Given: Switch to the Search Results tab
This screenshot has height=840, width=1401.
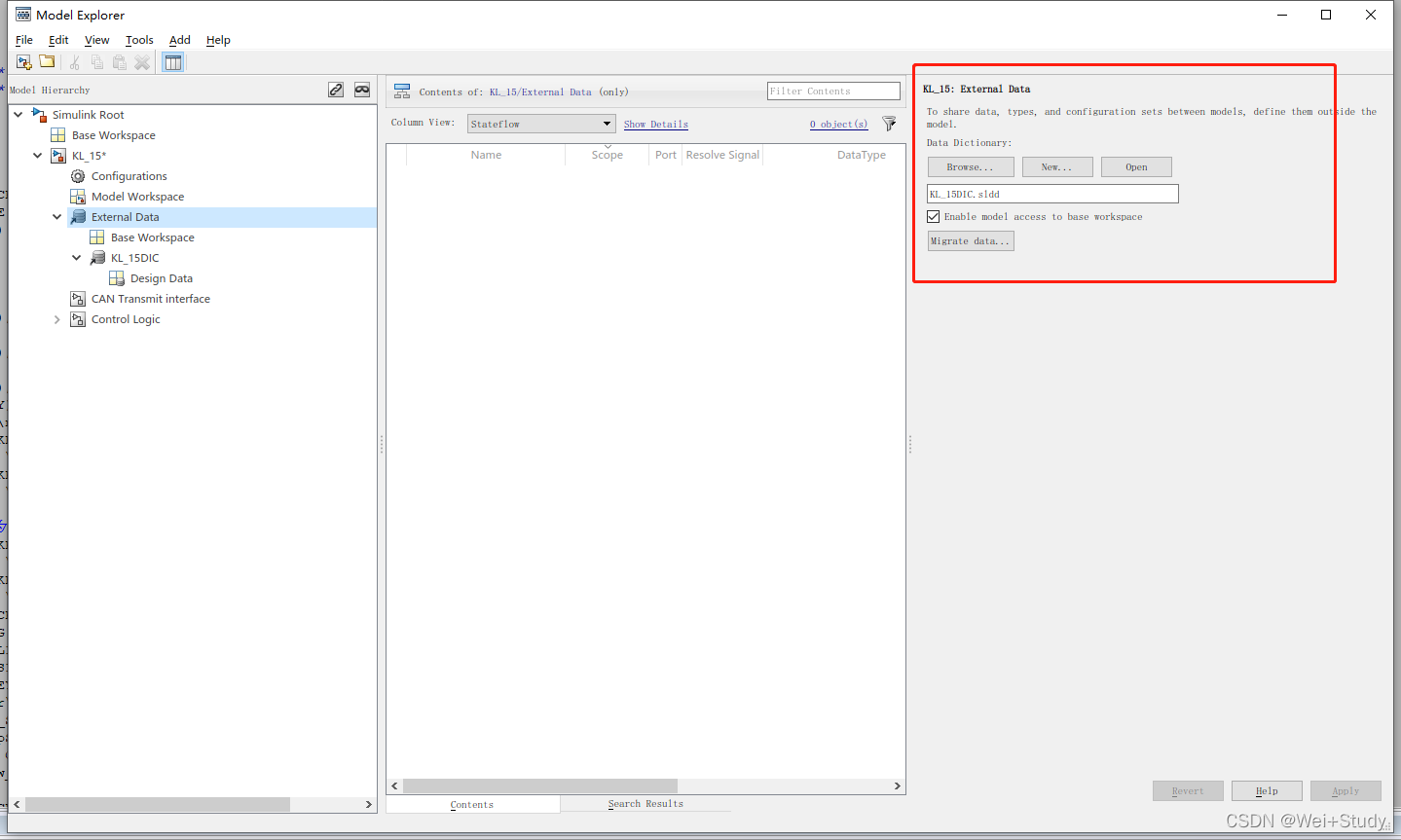Looking at the screenshot, I should point(645,804).
